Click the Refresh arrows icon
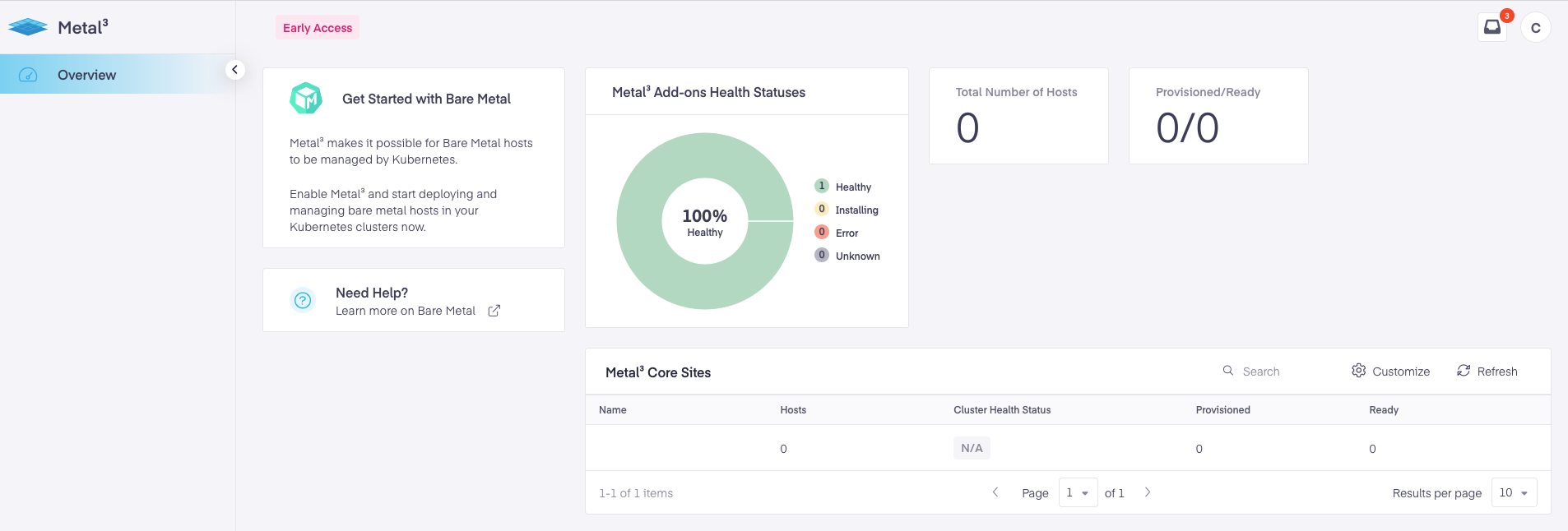This screenshot has height=531, width=1568. coord(1464,371)
